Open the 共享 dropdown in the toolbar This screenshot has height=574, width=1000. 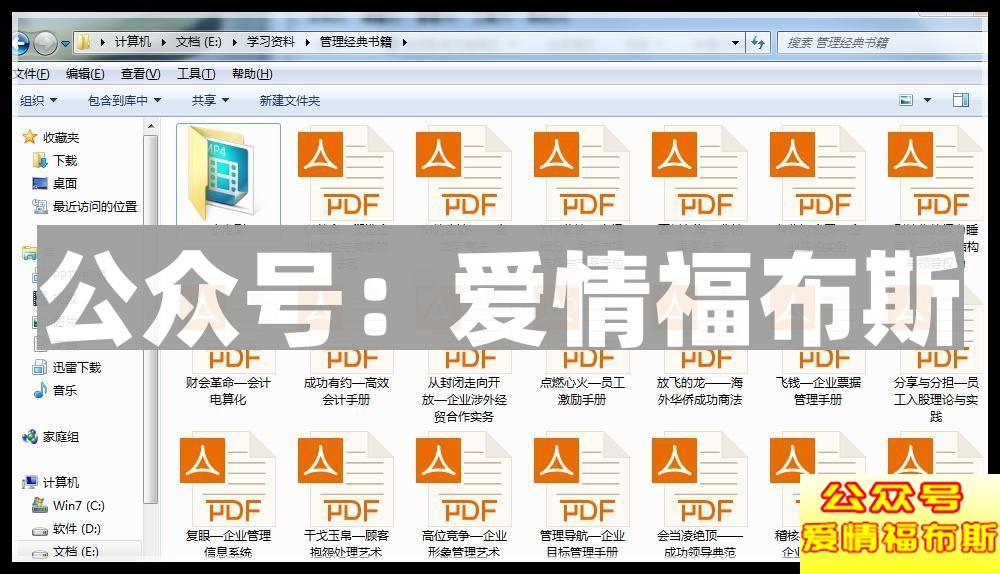pyautogui.click(x=210, y=100)
